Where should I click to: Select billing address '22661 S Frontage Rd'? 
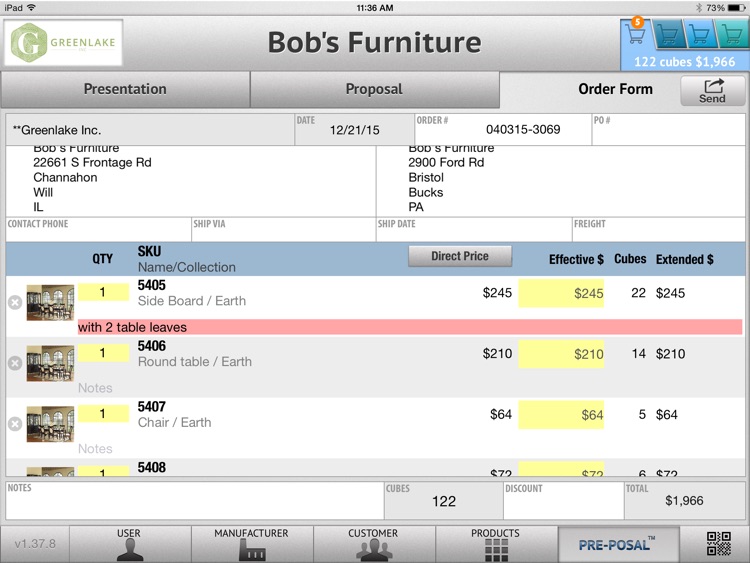pyautogui.click(x=92, y=163)
